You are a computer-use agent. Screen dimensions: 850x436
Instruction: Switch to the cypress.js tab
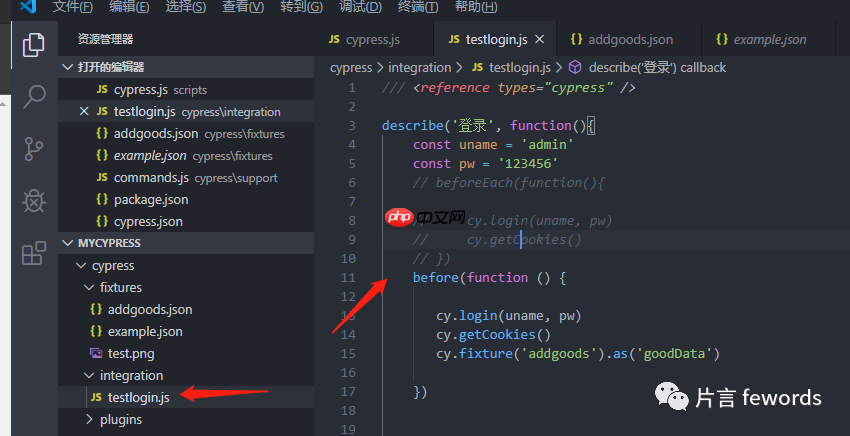[364, 40]
